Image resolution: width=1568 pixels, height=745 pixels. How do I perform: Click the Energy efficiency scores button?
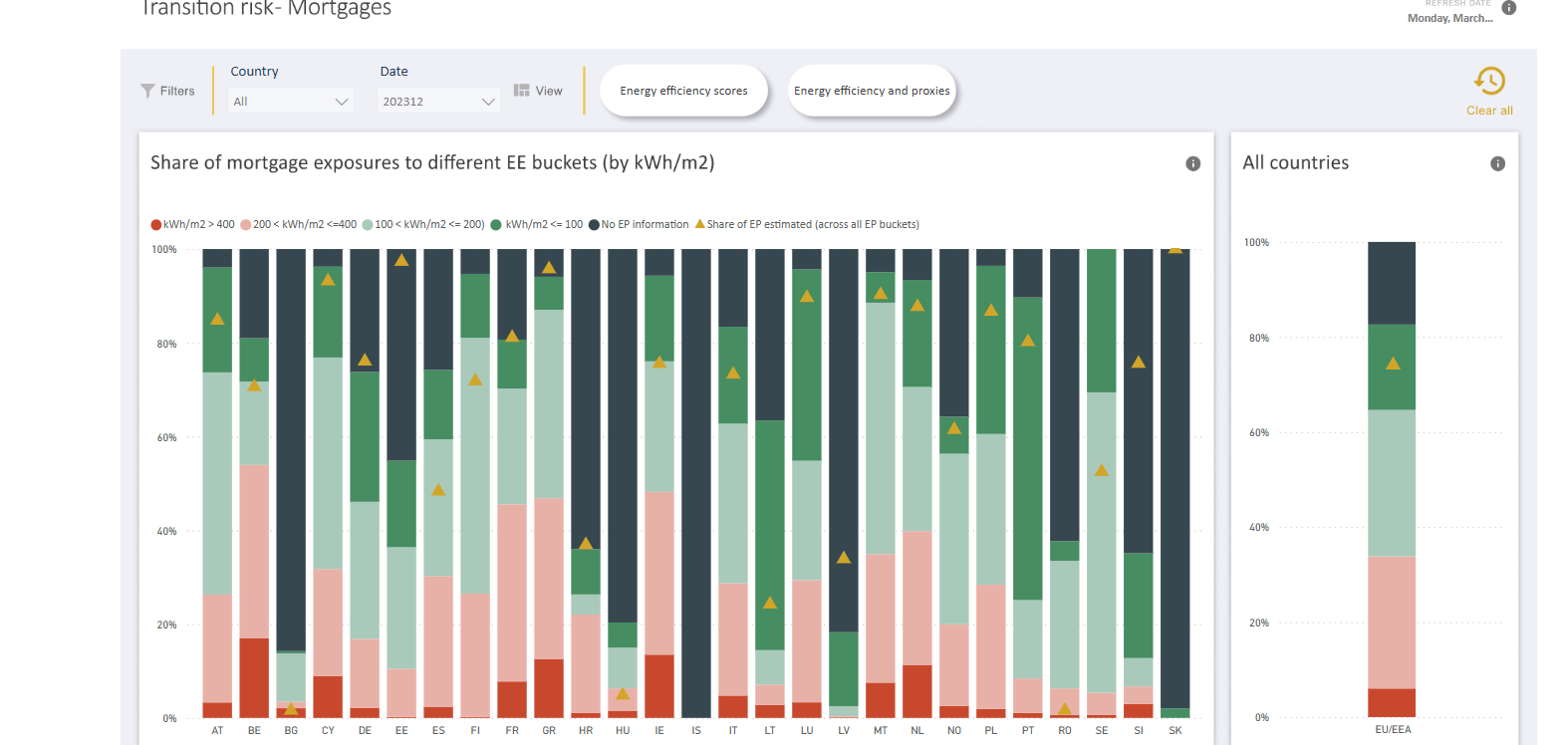pyautogui.click(x=683, y=91)
